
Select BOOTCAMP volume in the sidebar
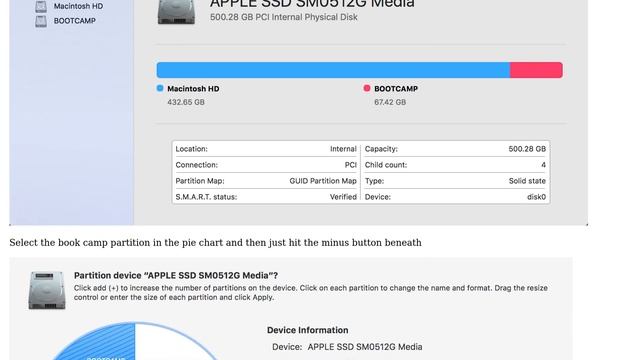pos(75,21)
